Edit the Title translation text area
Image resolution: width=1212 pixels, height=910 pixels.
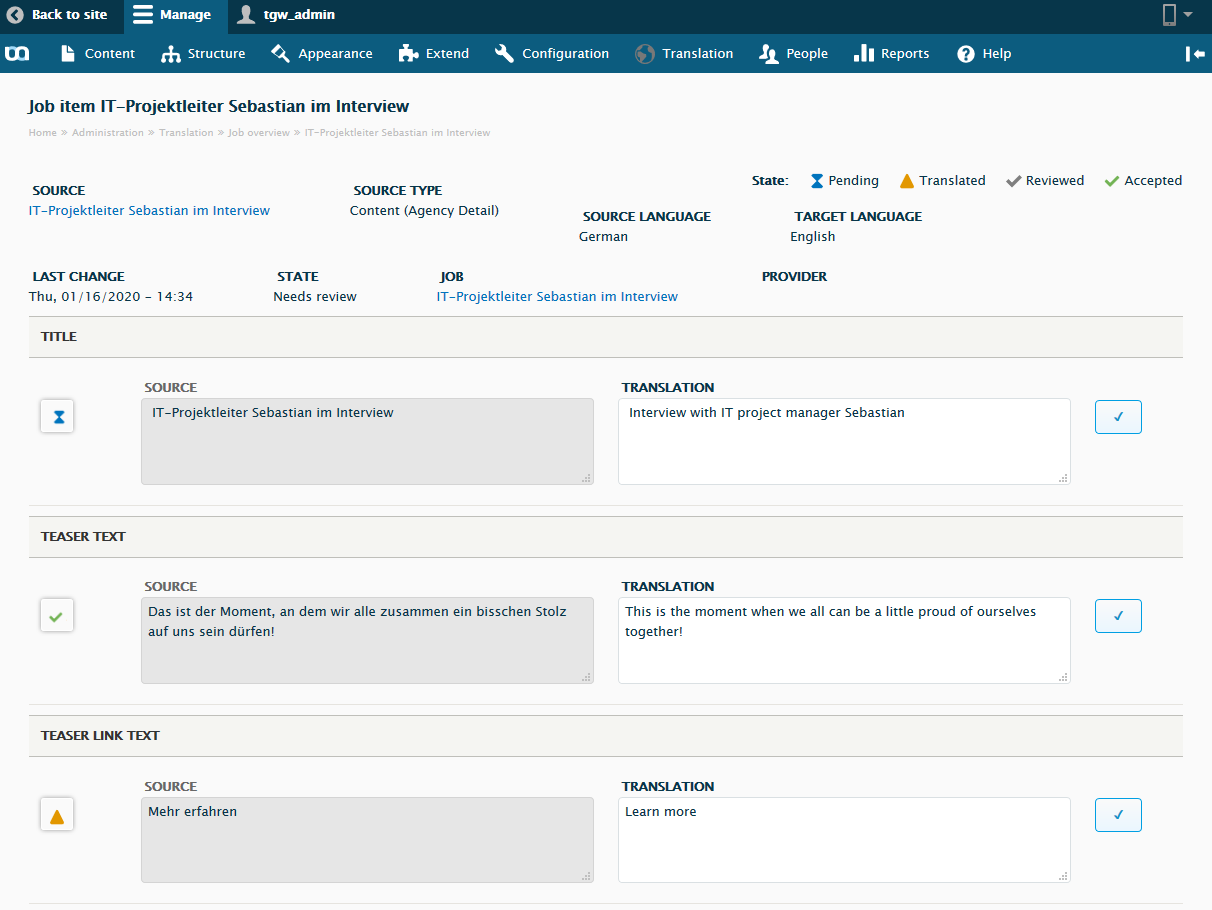click(844, 442)
